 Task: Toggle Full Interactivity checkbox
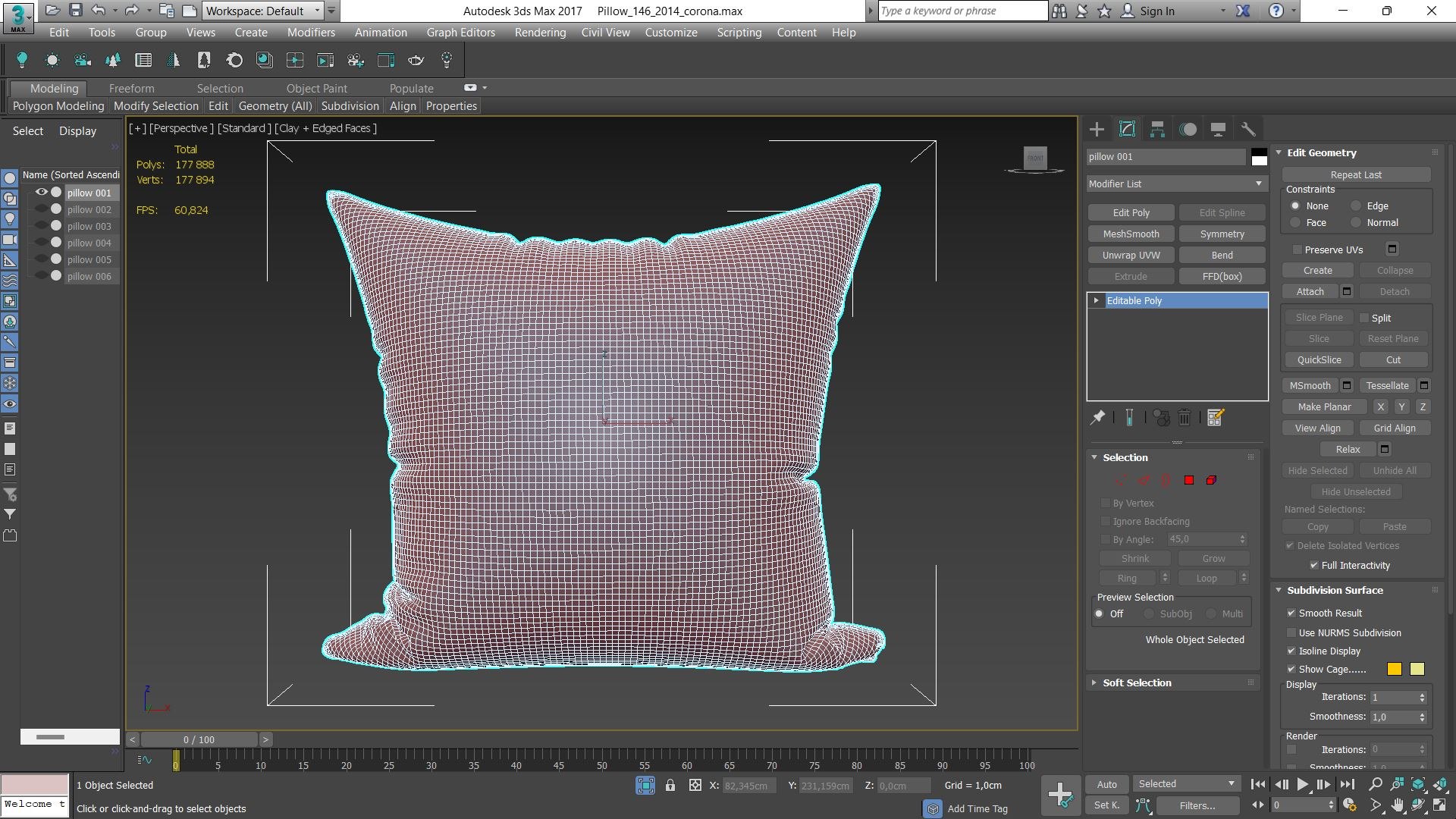[x=1313, y=565]
